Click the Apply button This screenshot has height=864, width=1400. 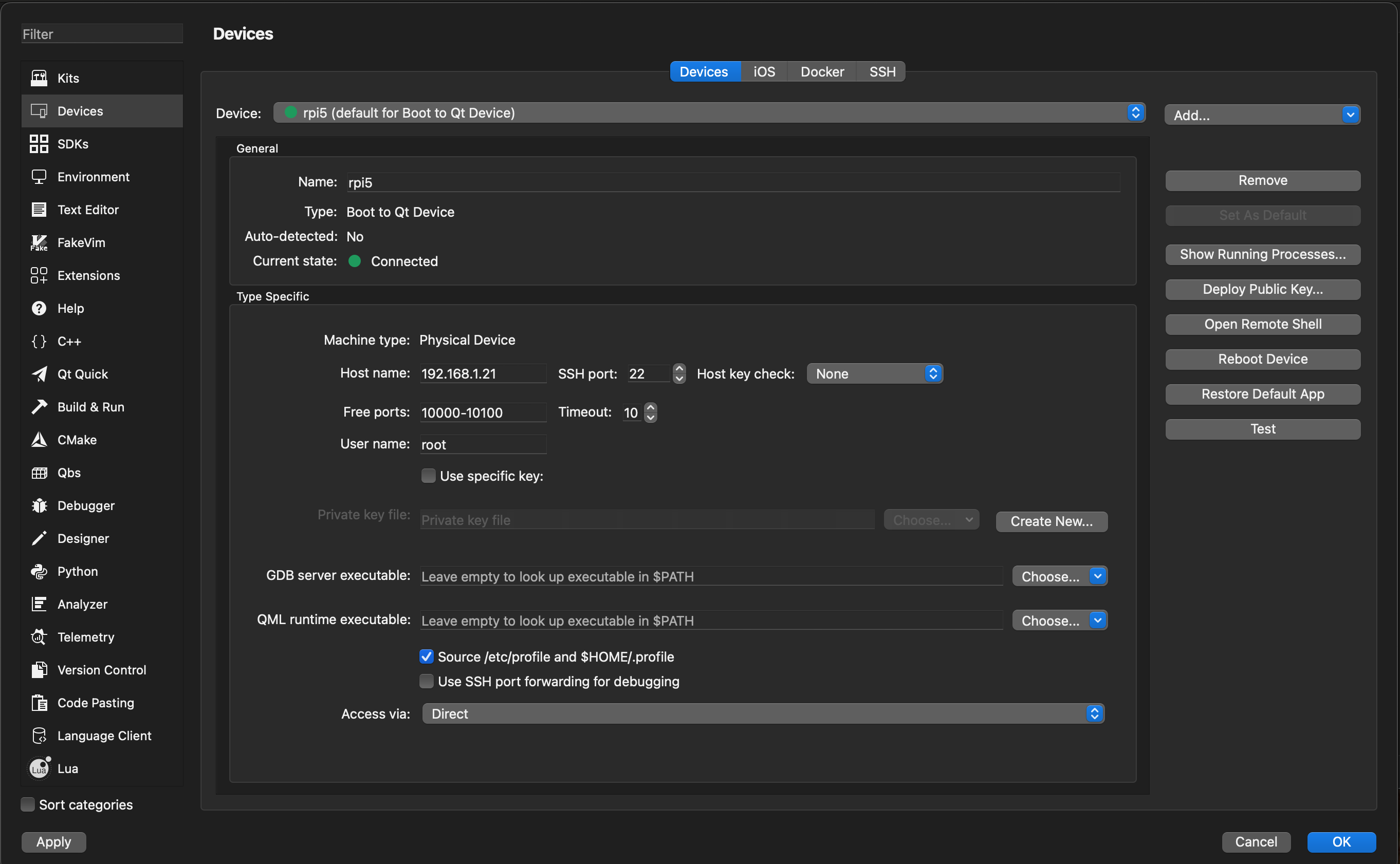pos(54,842)
